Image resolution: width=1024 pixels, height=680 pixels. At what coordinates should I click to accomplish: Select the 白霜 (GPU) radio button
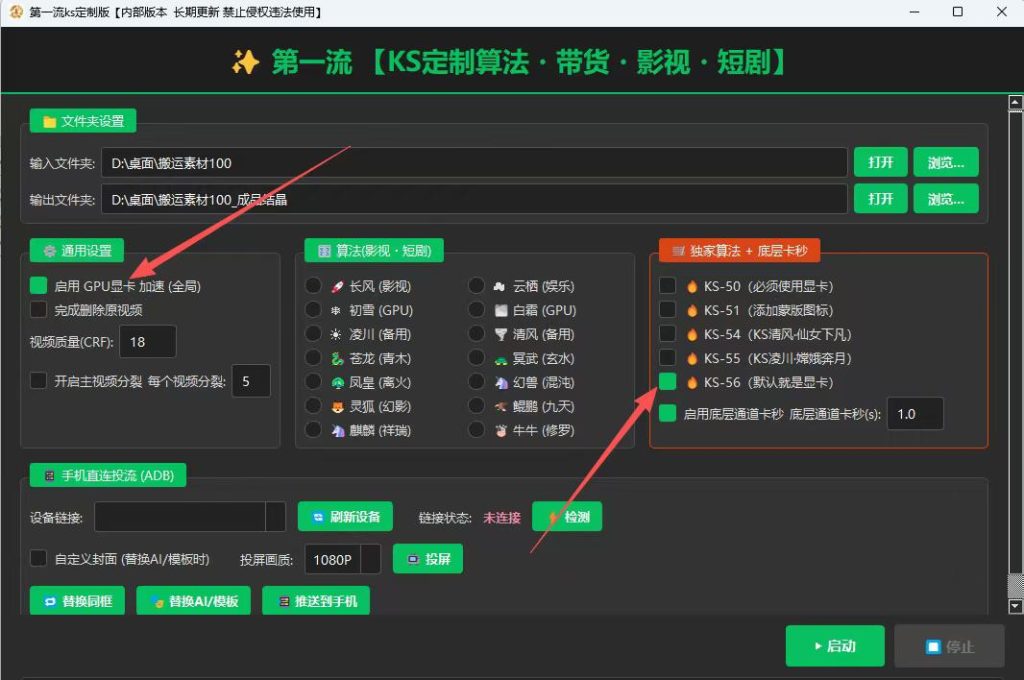pyautogui.click(x=477, y=310)
